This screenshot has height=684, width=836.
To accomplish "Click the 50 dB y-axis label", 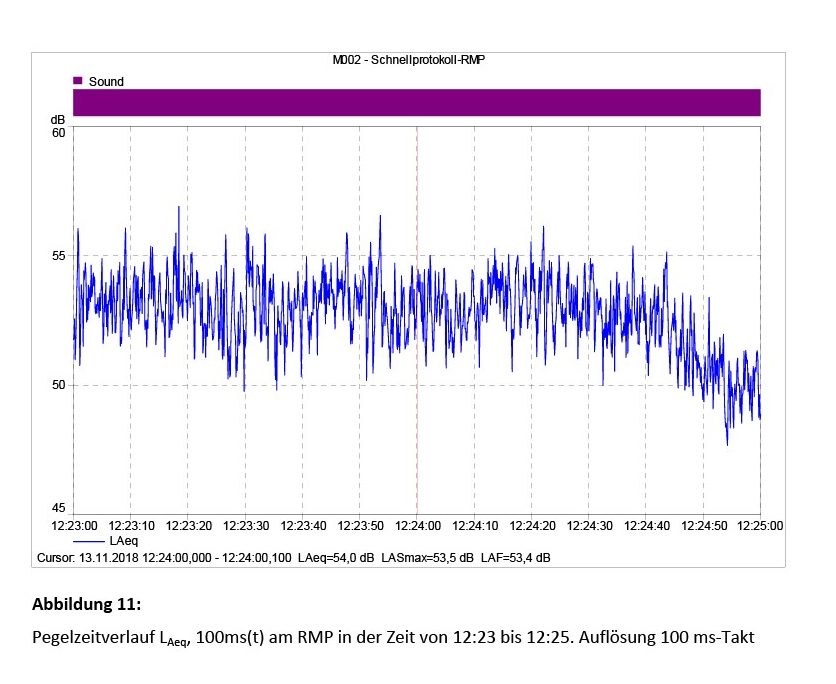I will (58, 385).
